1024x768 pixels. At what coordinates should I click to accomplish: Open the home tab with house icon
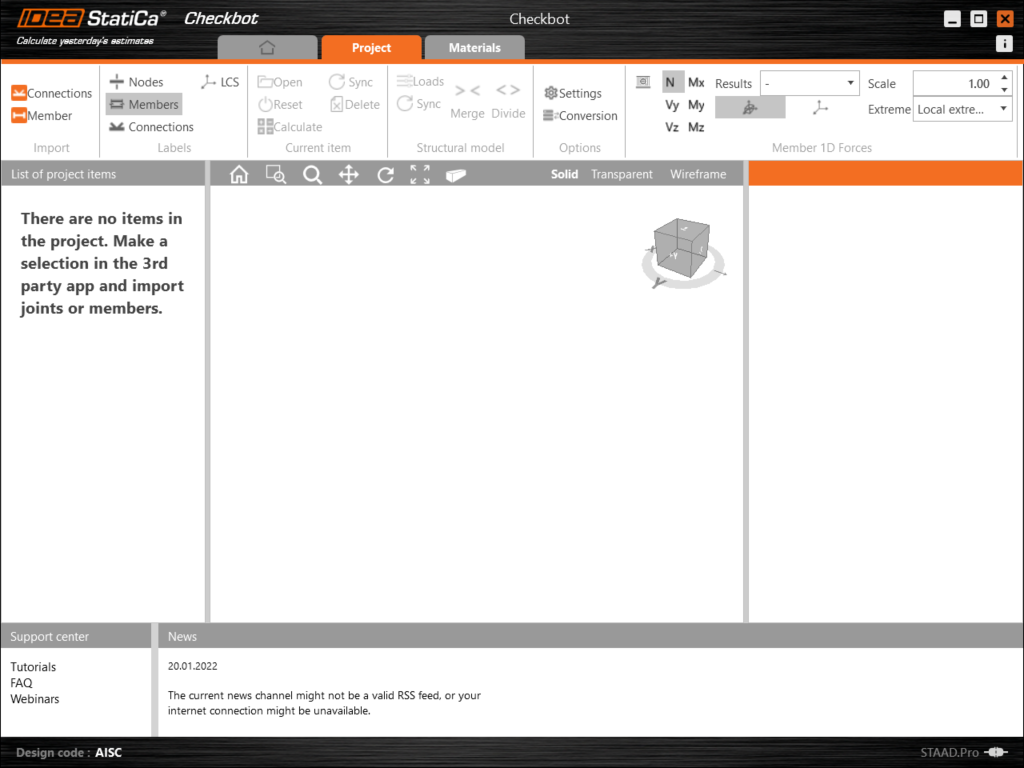click(x=266, y=48)
